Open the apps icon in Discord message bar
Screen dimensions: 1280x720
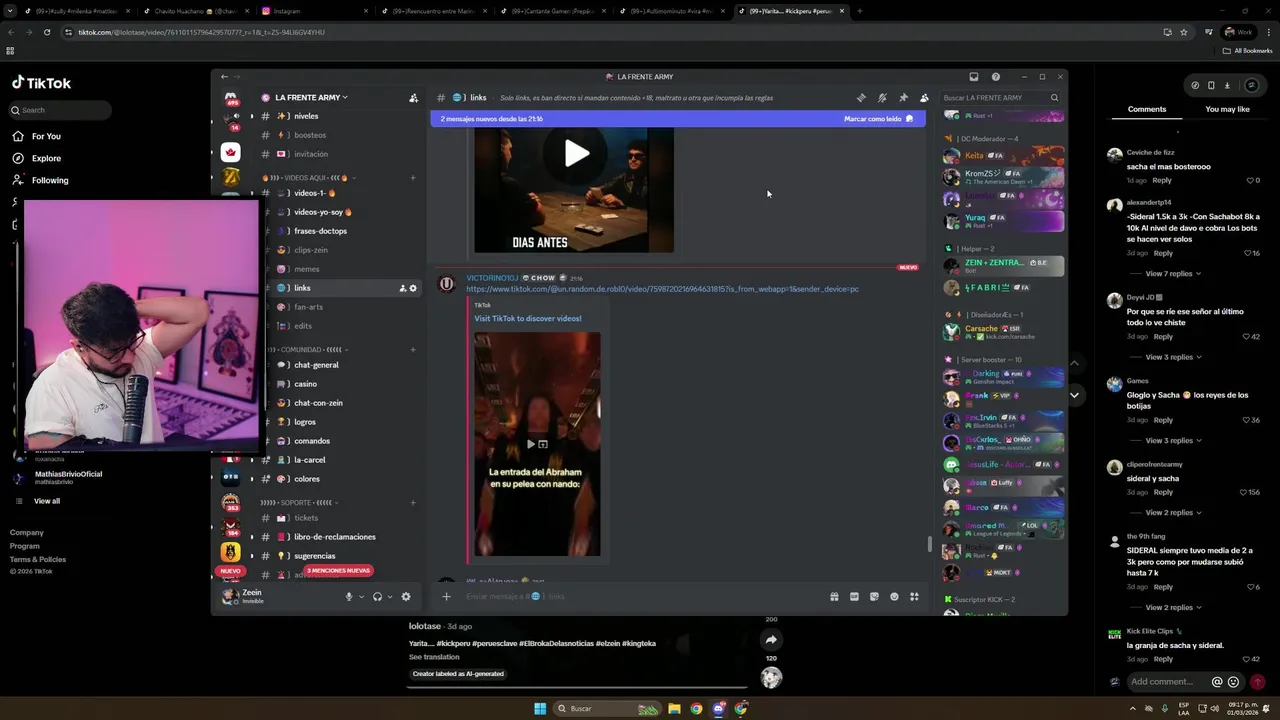tap(914, 597)
